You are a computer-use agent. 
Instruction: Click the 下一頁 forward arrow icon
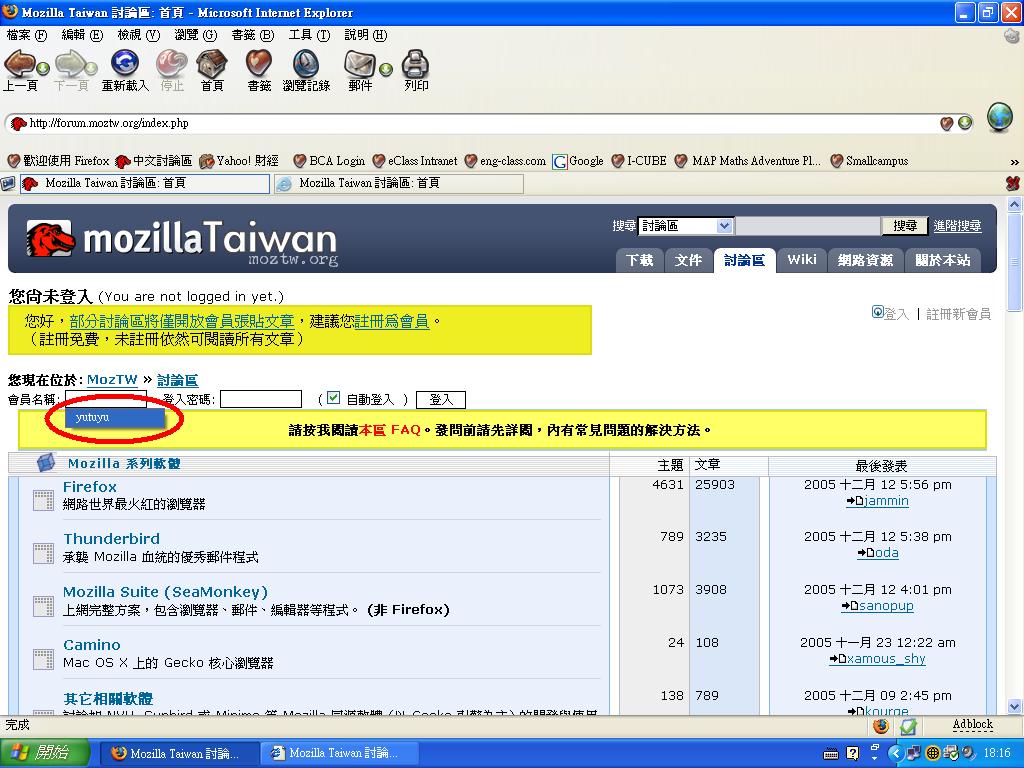71,63
